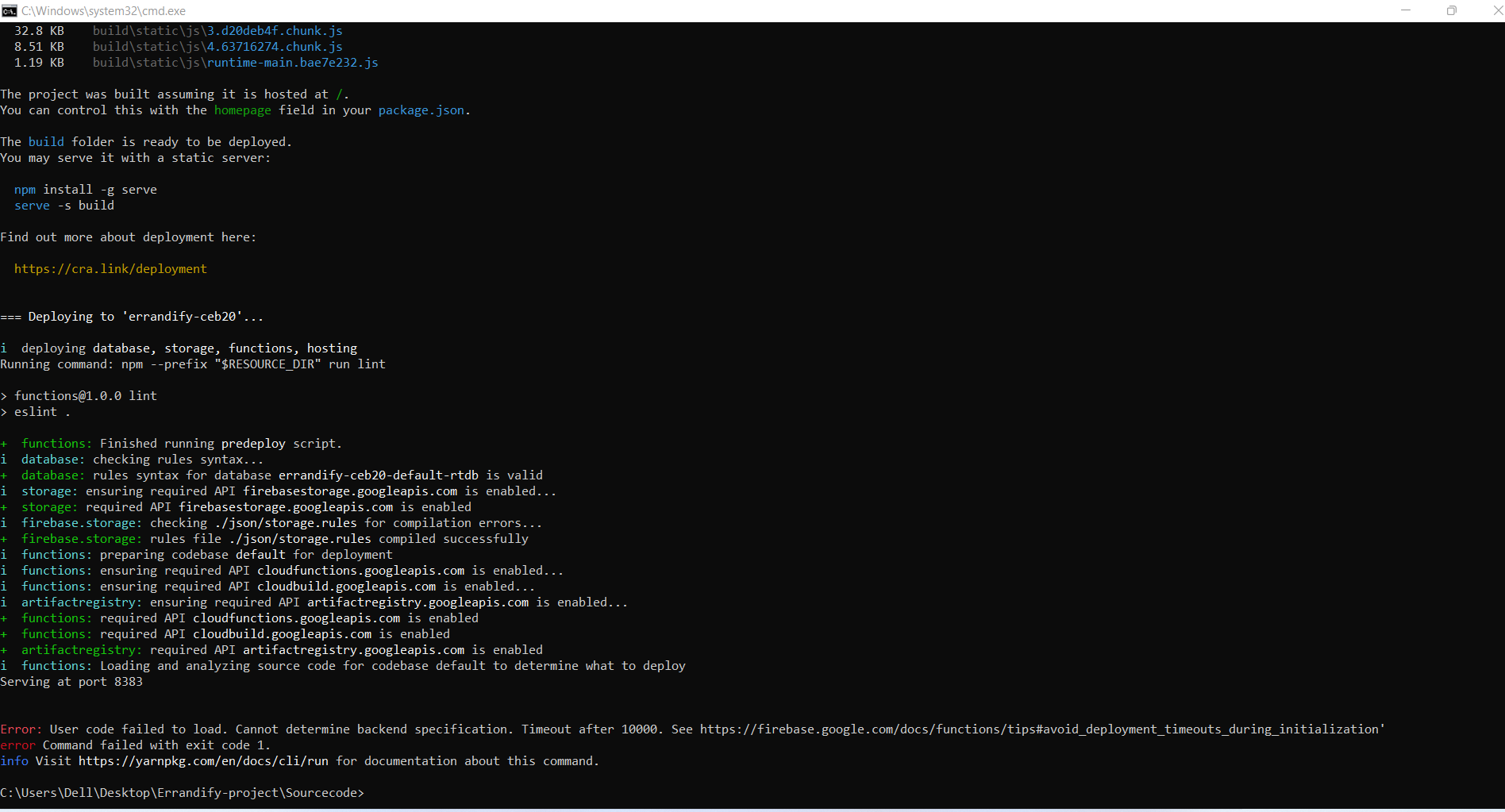Click the Serving at port 8383 line

(x=71, y=681)
